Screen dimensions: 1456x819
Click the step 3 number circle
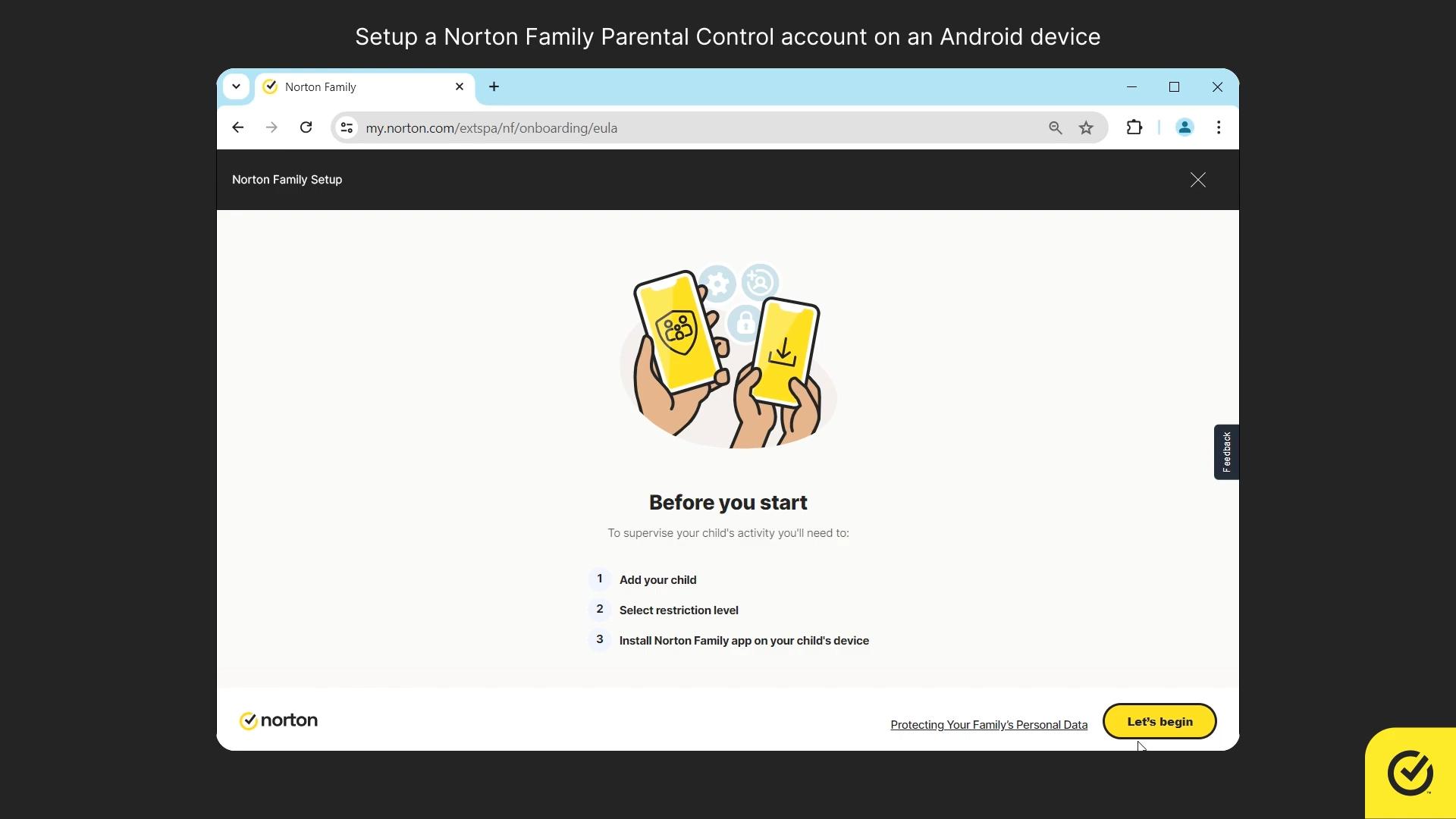click(x=600, y=640)
